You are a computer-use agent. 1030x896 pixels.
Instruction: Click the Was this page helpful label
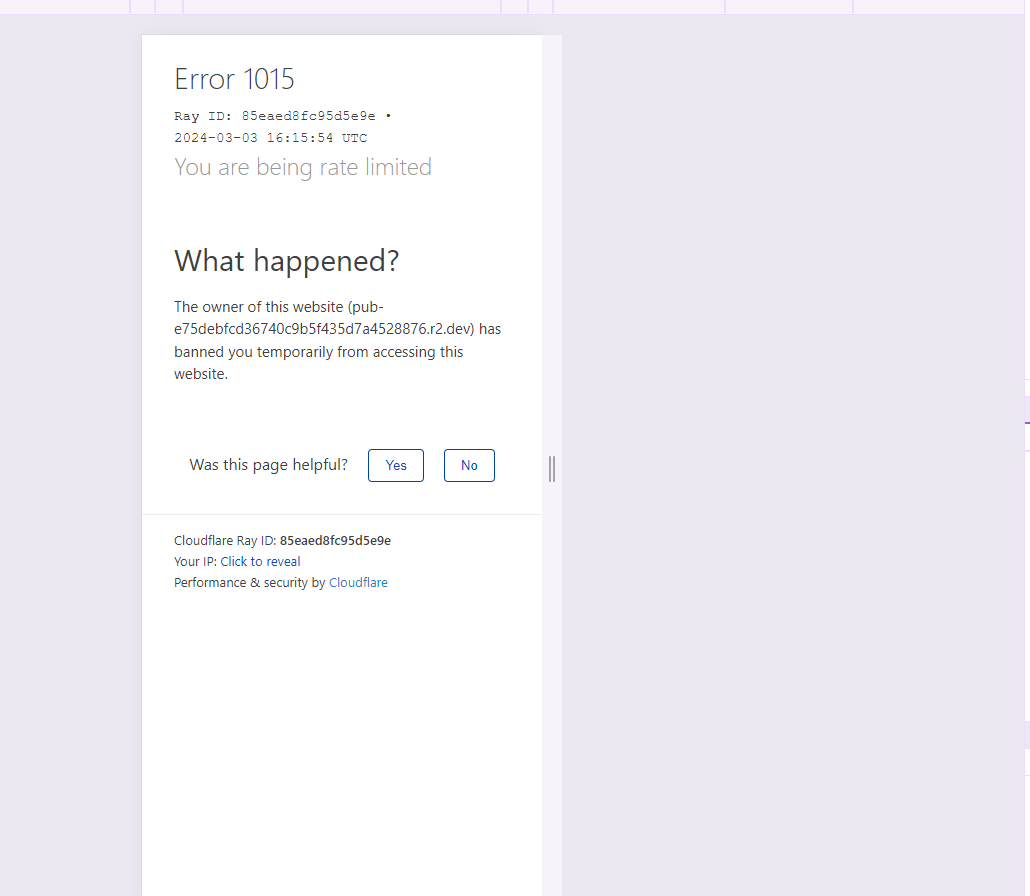(268, 465)
